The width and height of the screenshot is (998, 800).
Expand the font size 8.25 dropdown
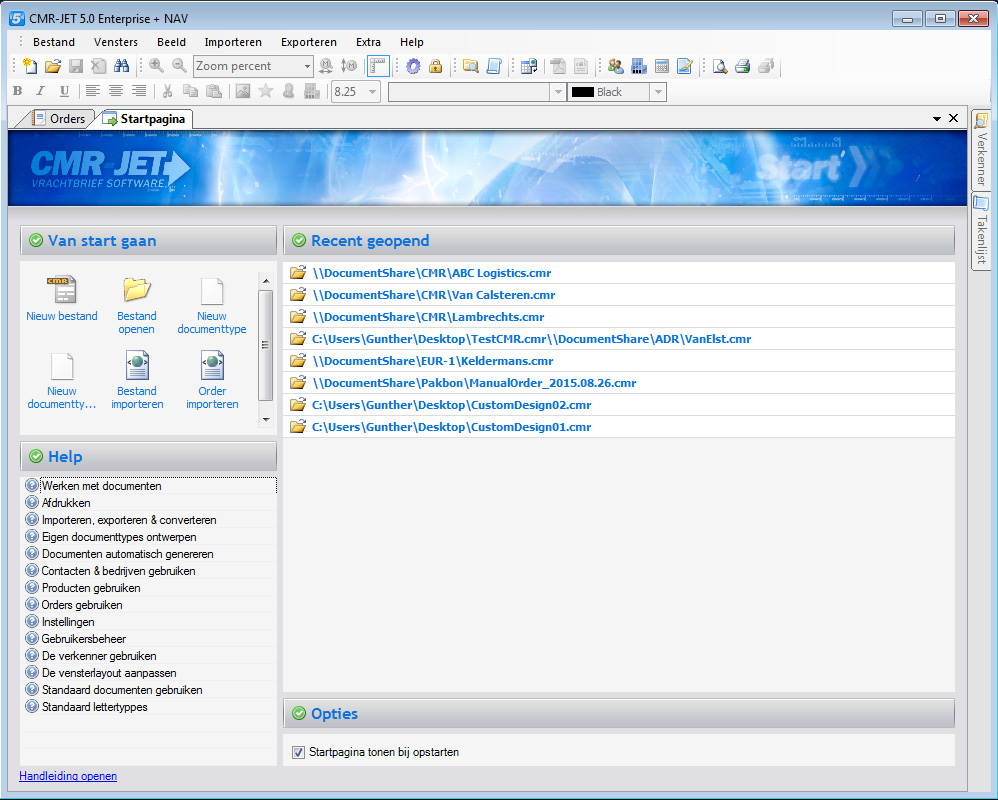tap(373, 92)
